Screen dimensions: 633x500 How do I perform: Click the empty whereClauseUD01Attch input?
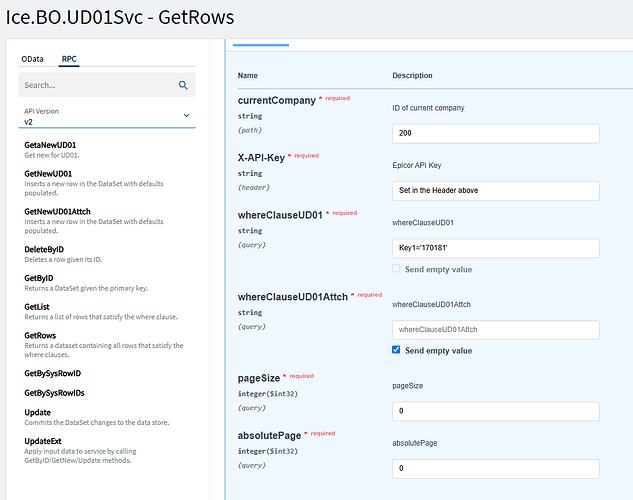pos(496,330)
